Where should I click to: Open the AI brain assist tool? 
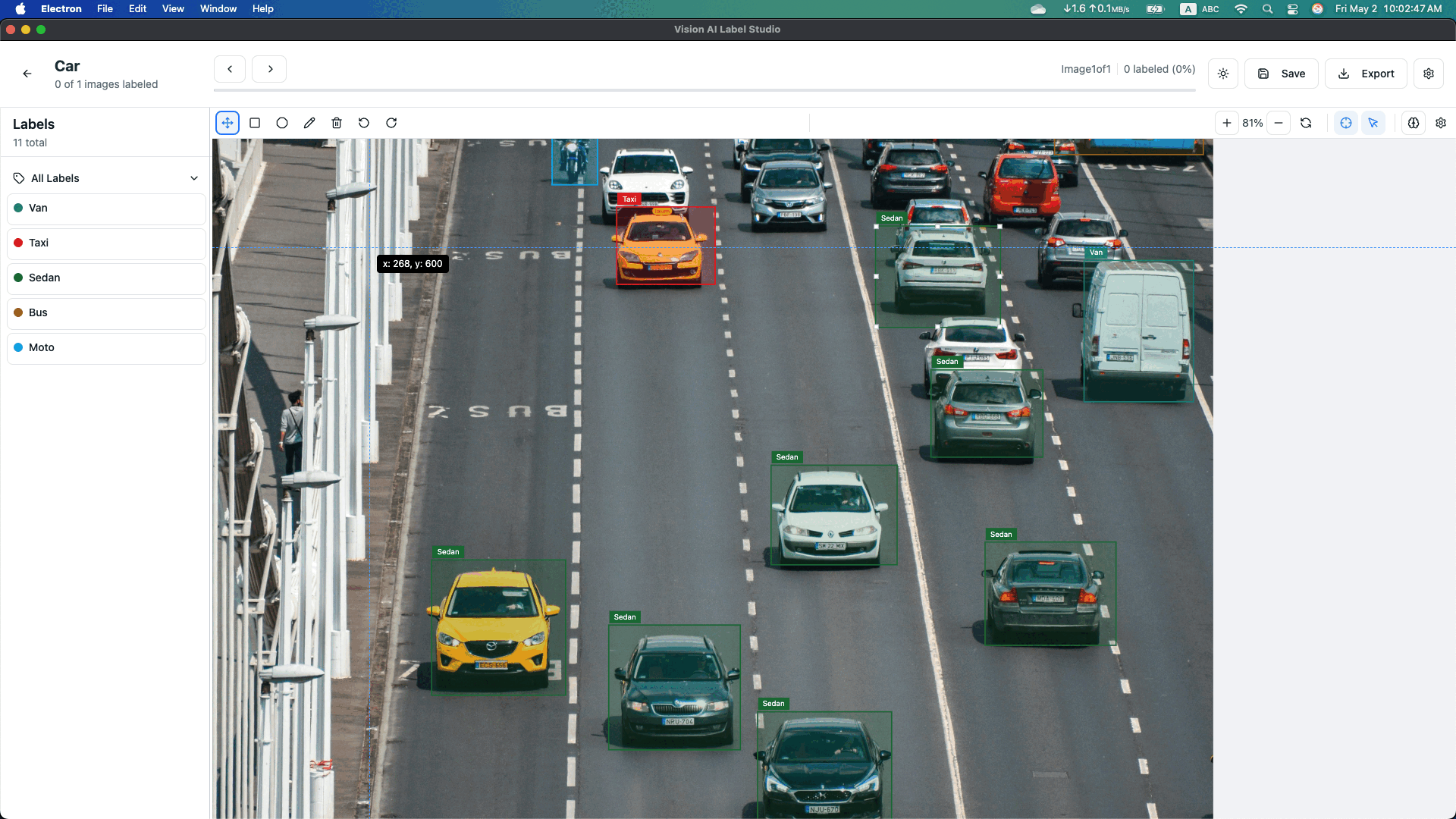tap(1414, 123)
